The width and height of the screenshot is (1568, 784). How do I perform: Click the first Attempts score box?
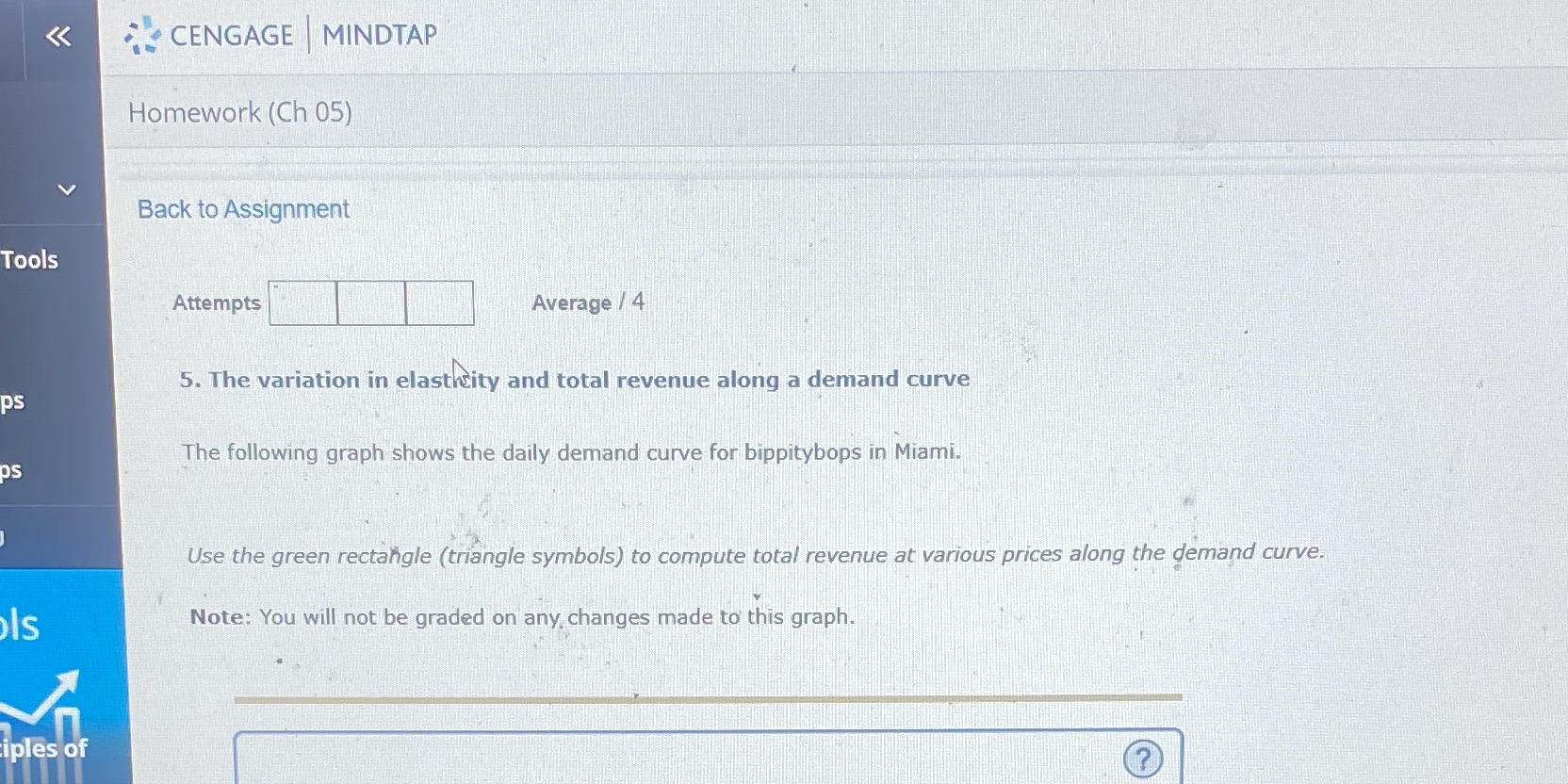[x=302, y=302]
